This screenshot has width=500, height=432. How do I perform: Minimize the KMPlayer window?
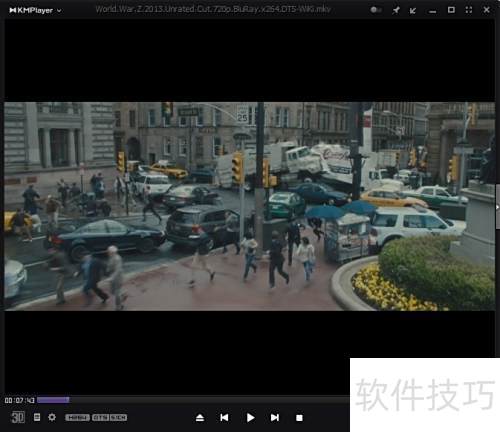433,12
